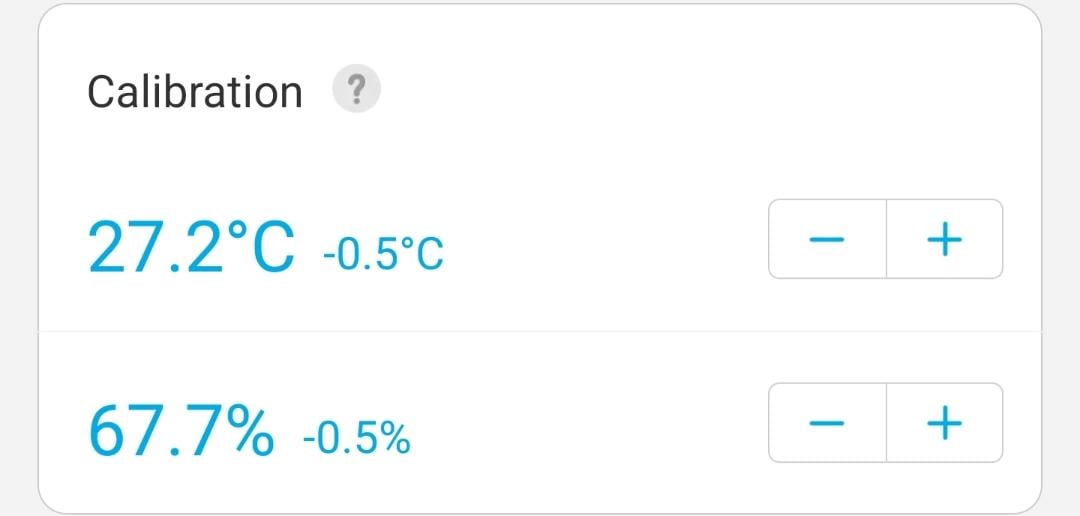Tap the plus icon beside 27.2°C
1080x516 pixels.
(944, 239)
